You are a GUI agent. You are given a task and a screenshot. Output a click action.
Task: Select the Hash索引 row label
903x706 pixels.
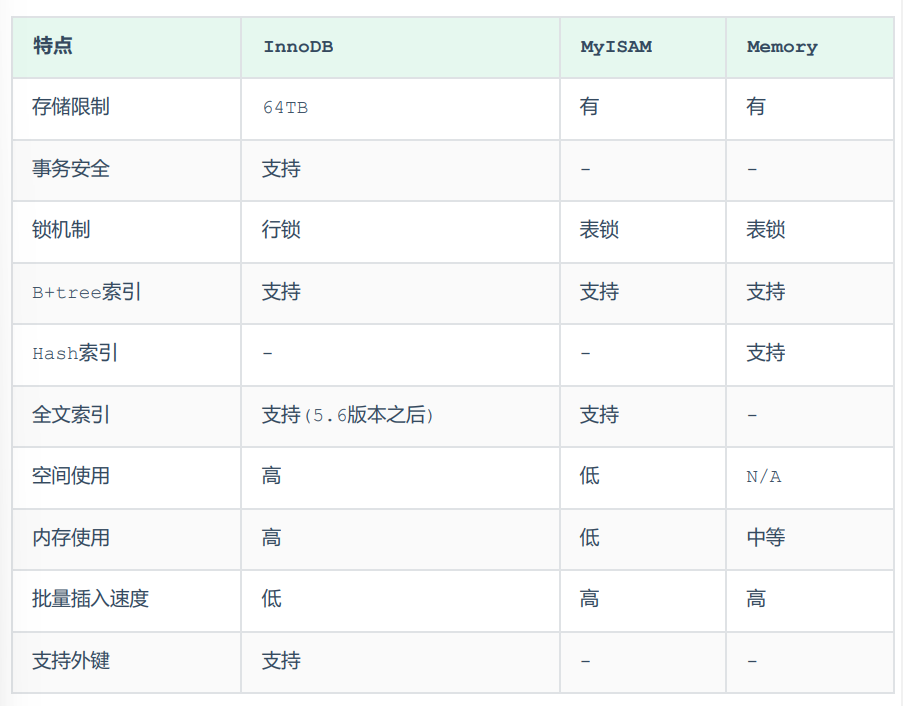[75, 353]
